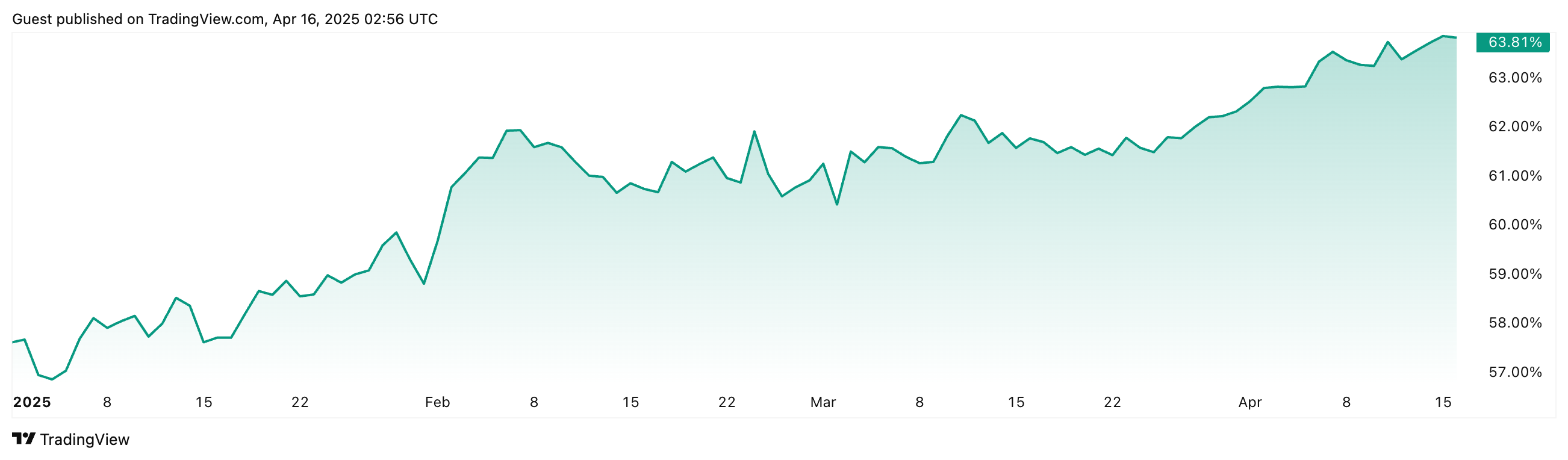
Task: Click the 8 date label right after Feb
Action: tap(534, 402)
